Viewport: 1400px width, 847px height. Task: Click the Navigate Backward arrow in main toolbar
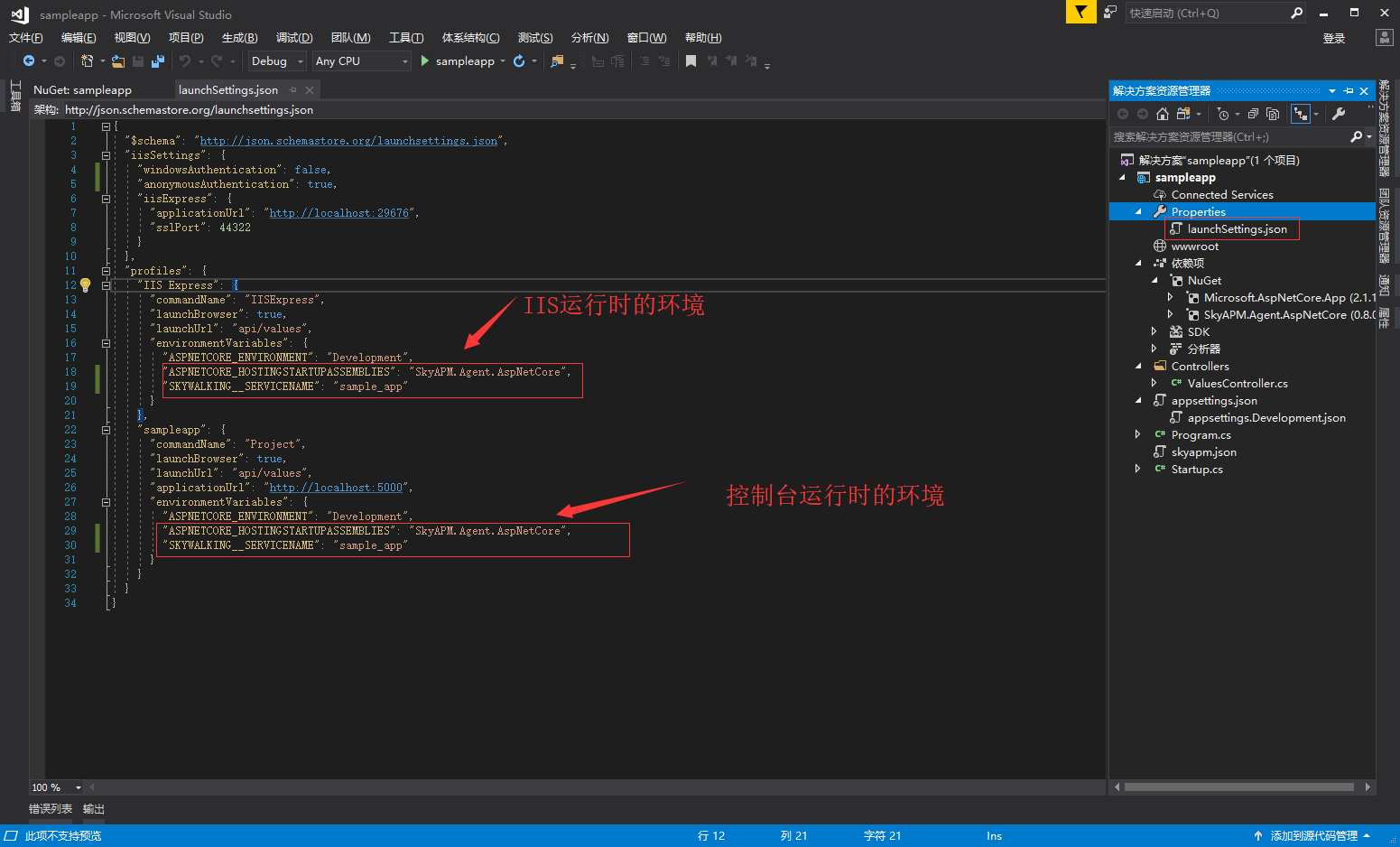(x=29, y=61)
